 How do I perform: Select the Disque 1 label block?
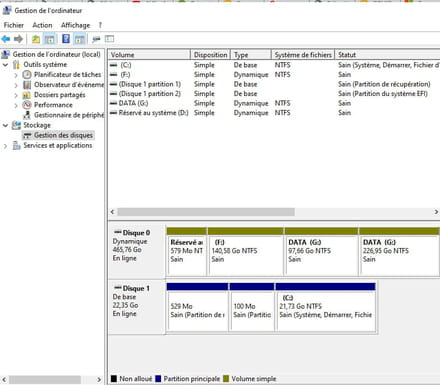(x=137, y=307)
